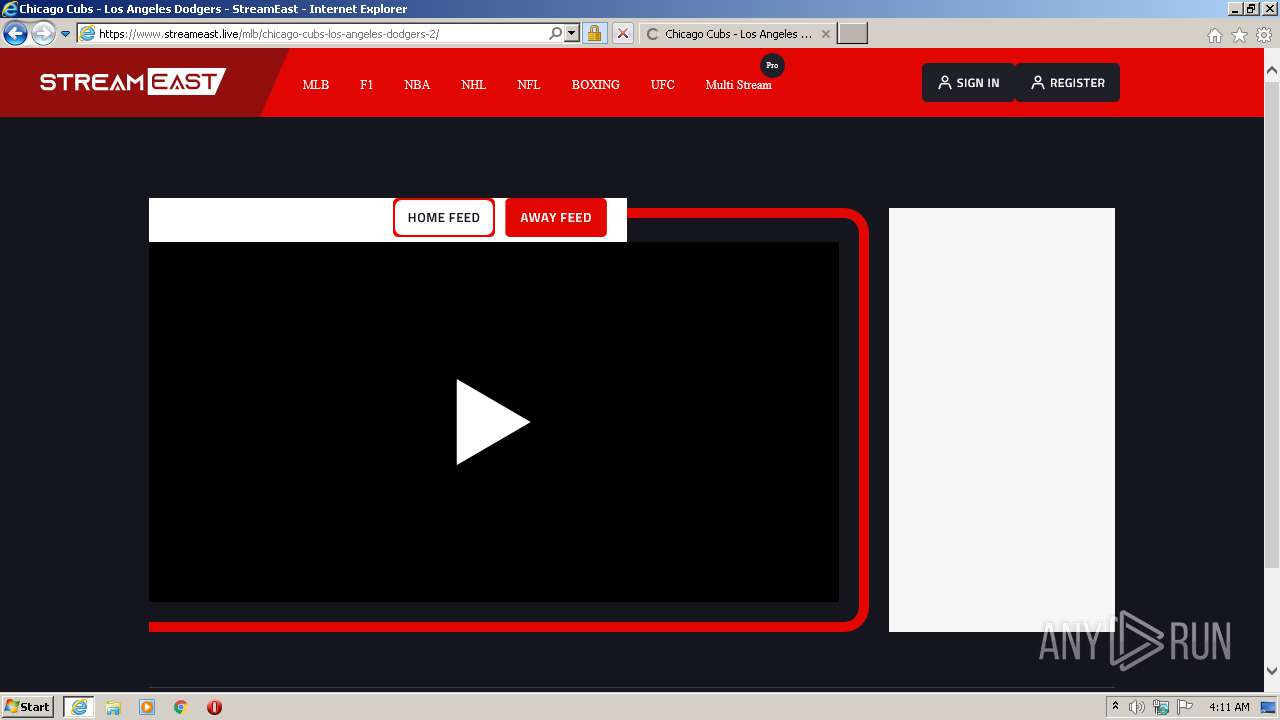Click the Internet Explorer taskbar icon
Screen dimensions: 1280x720
(x=78, y=707)
